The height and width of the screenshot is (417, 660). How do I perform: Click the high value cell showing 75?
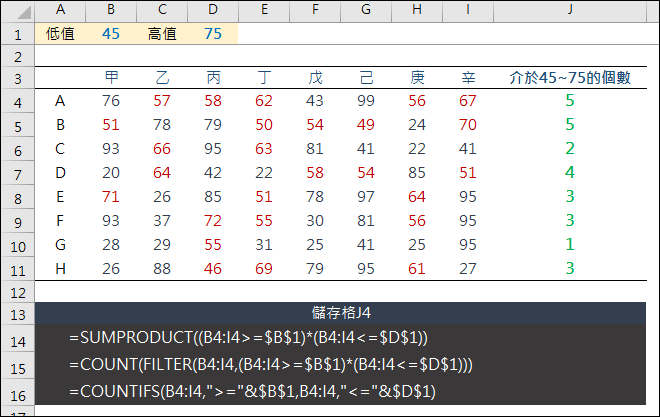click(x=213, y=34)
